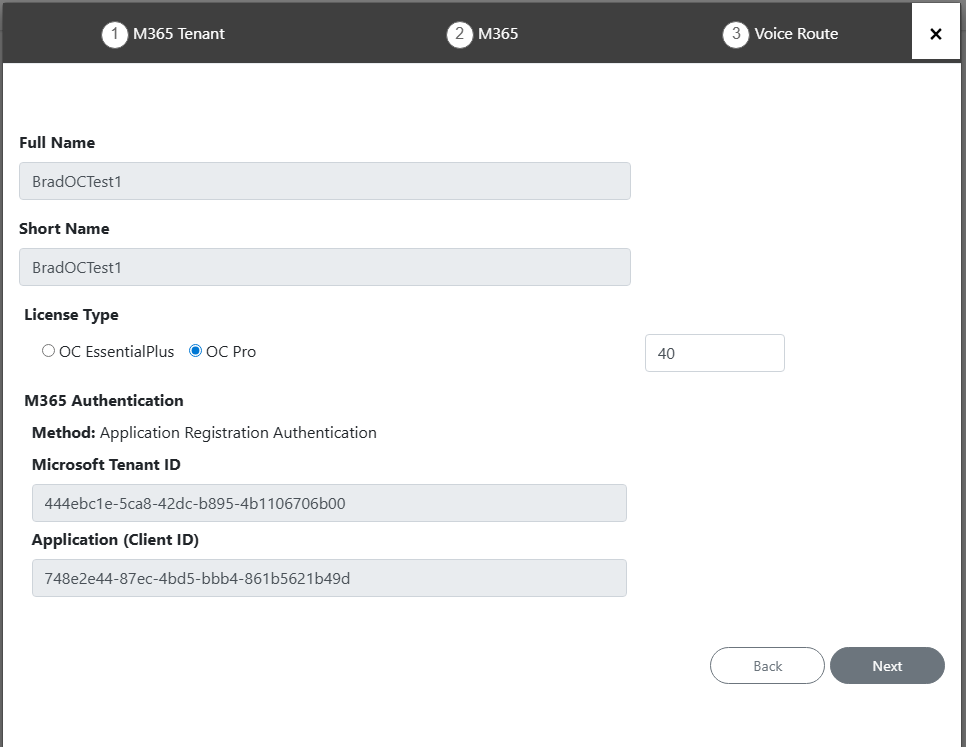The height and width of the screenshot is (747, 966).
Task: Focus the Short Name text field
Action: [x=325, y=267]
